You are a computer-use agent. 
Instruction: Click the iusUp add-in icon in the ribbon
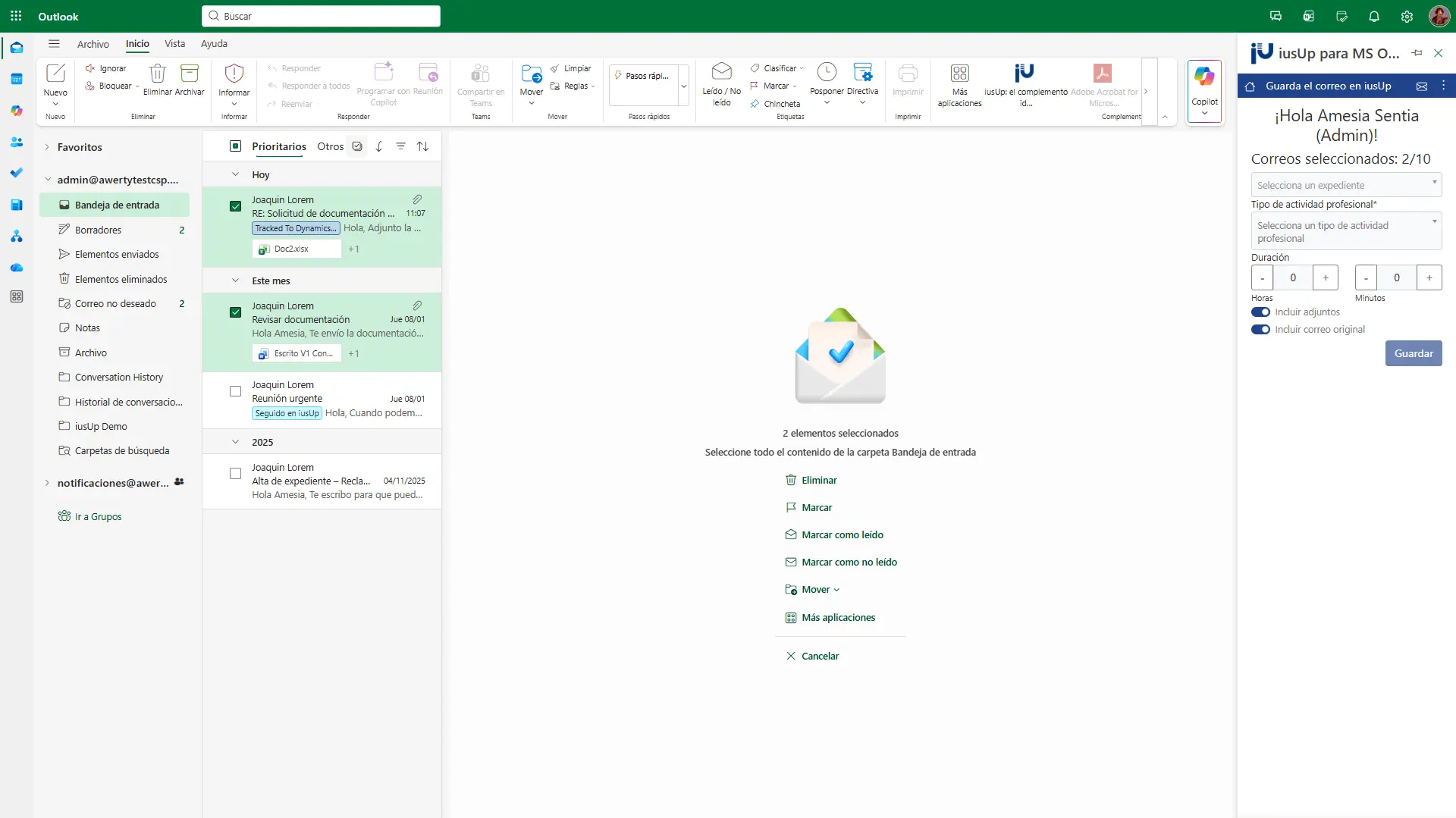click(x=1025, y=74)
